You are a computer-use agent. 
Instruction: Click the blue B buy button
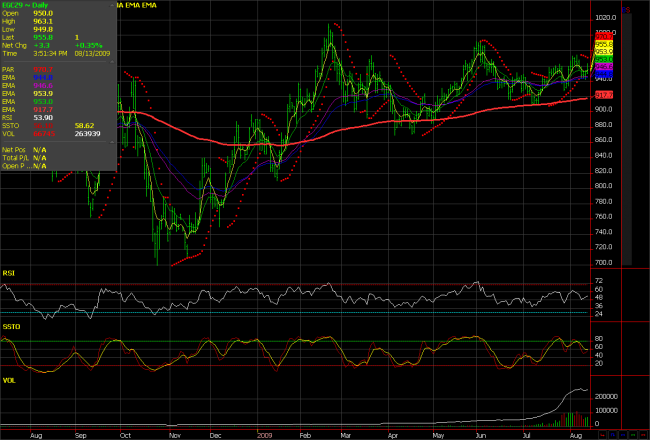(624, 10)
